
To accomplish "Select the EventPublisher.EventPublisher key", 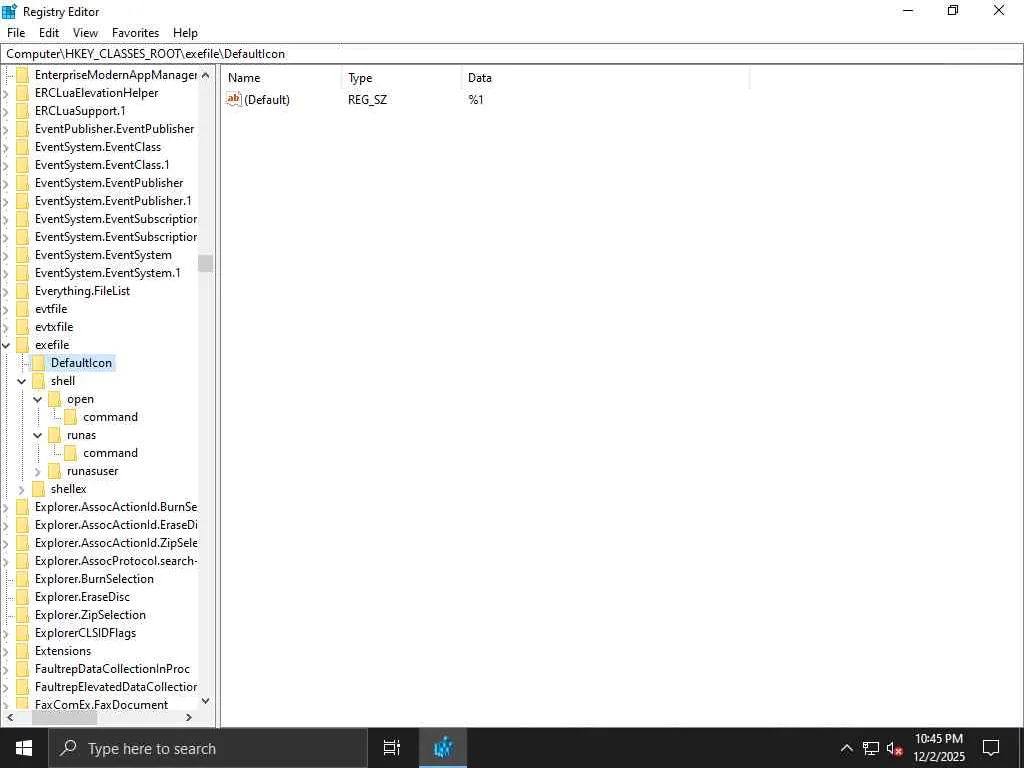I will tap(114, 129).
